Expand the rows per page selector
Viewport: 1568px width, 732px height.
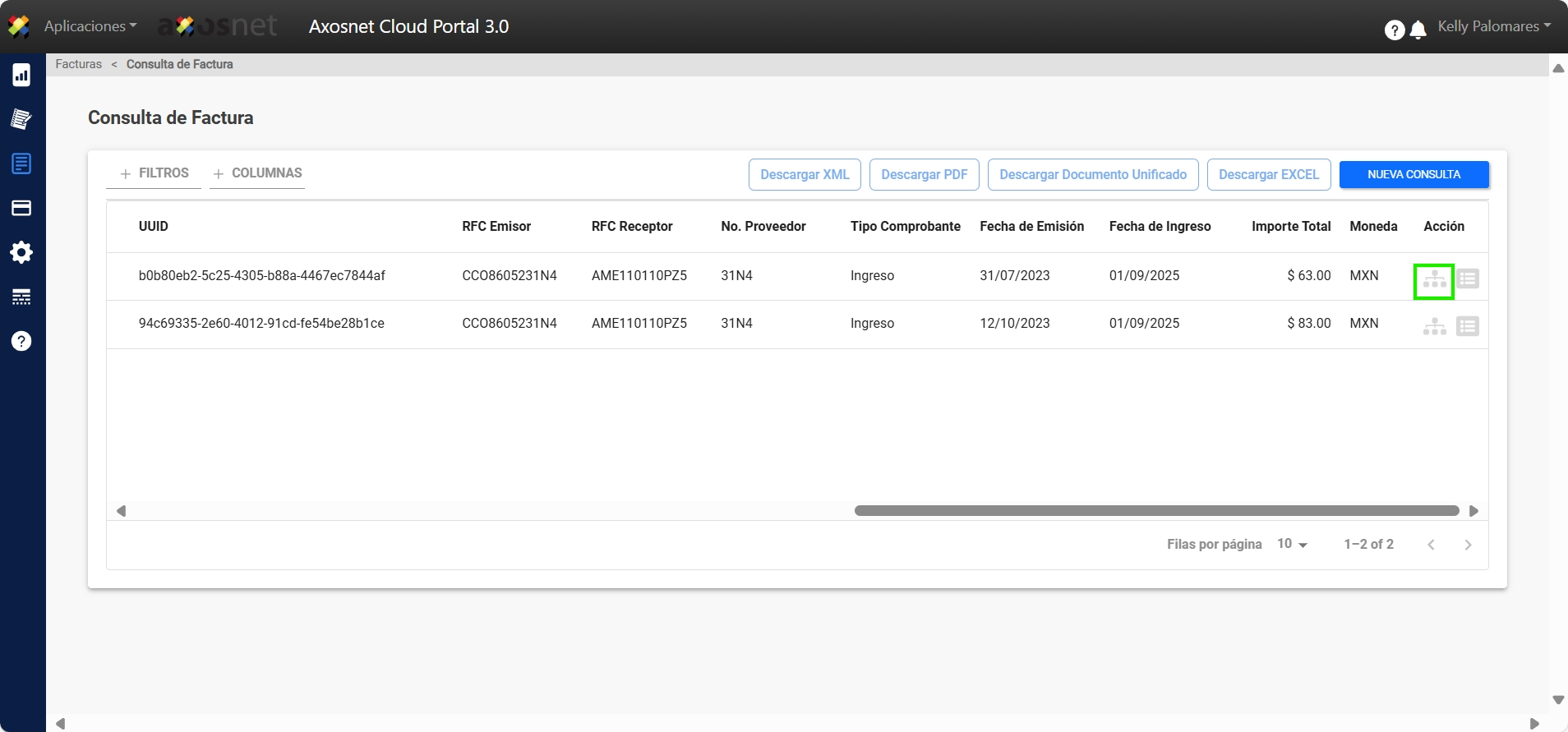tap(1292, 544)
